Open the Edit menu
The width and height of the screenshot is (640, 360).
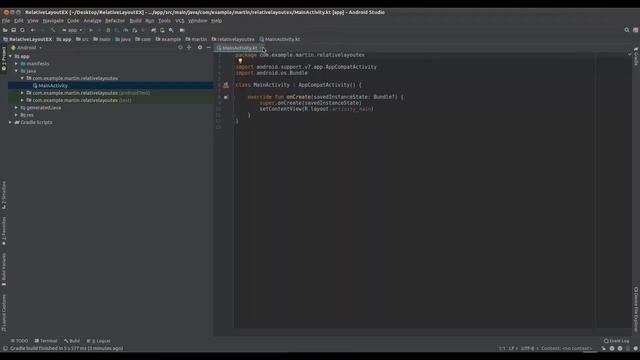click(x=19, y=21)
